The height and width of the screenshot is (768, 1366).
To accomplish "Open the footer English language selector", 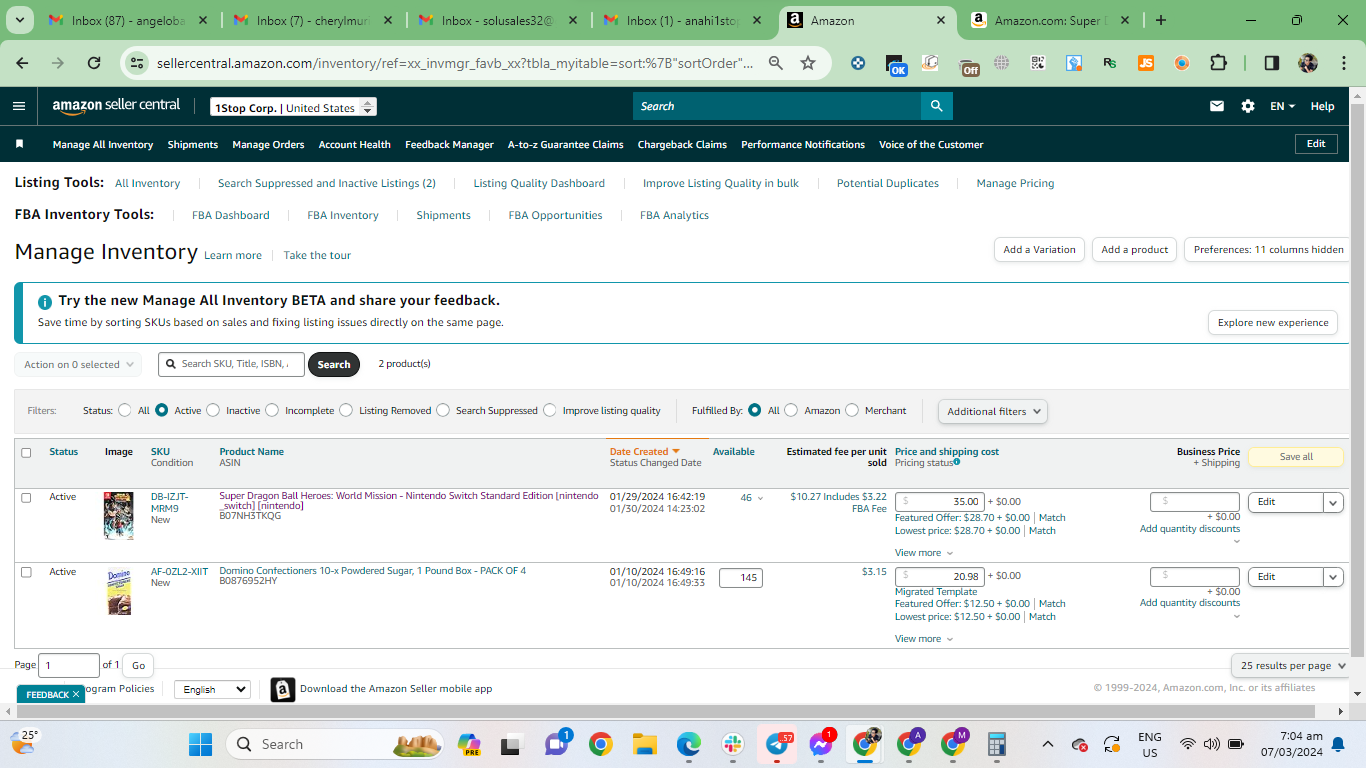I will tap(212, 689).
